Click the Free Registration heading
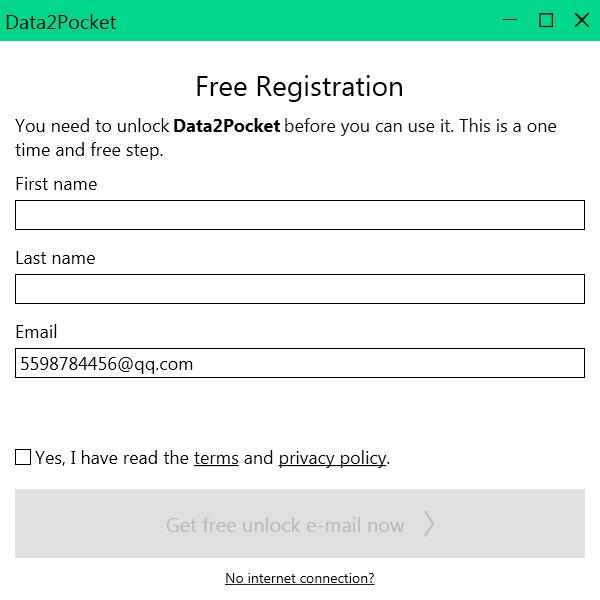This screenshot has height=600, width=600. coord(299,87)
